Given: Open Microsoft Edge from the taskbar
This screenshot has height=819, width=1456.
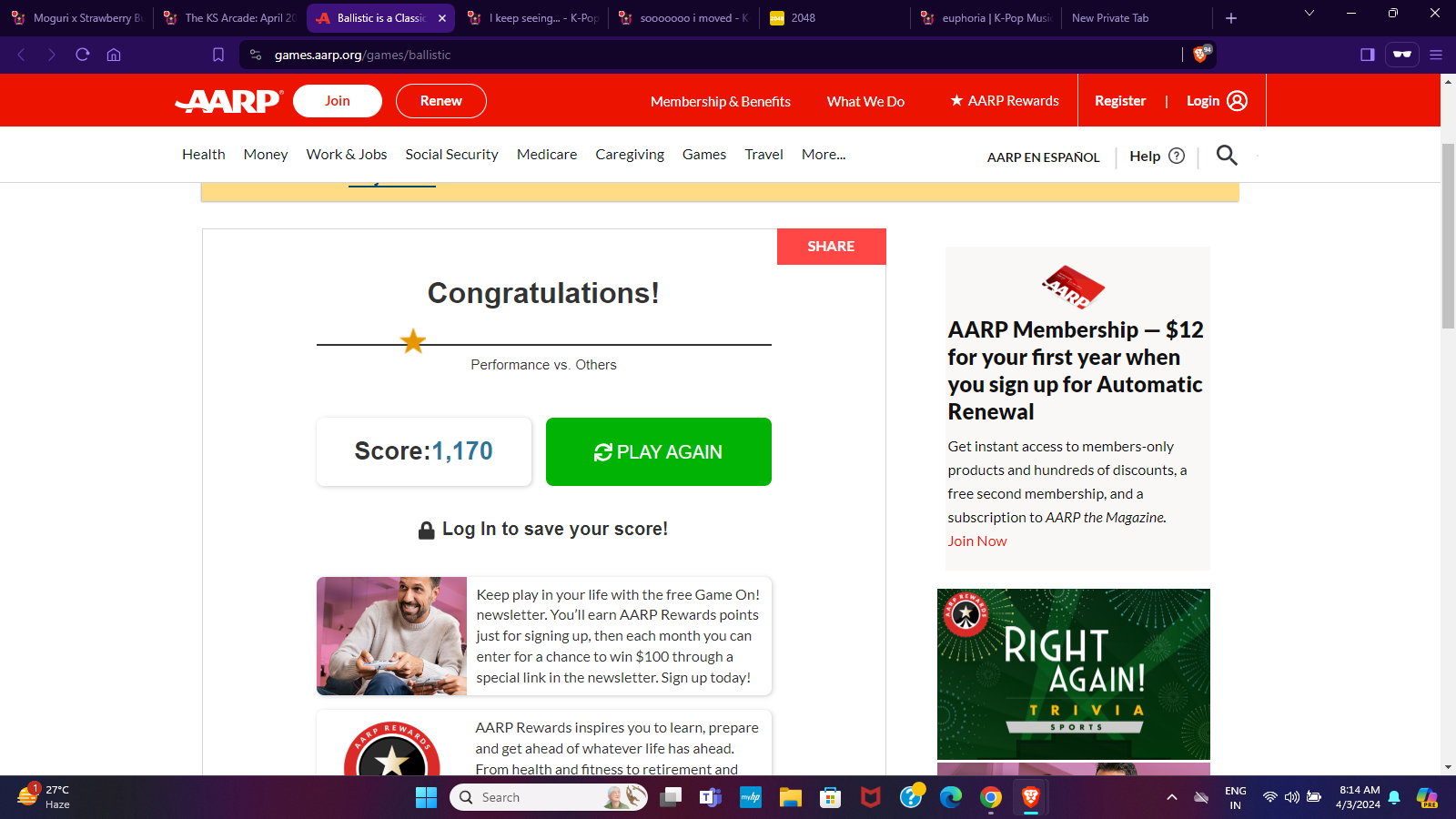Looking at the screenshot, I should click(x=951, y=797).
